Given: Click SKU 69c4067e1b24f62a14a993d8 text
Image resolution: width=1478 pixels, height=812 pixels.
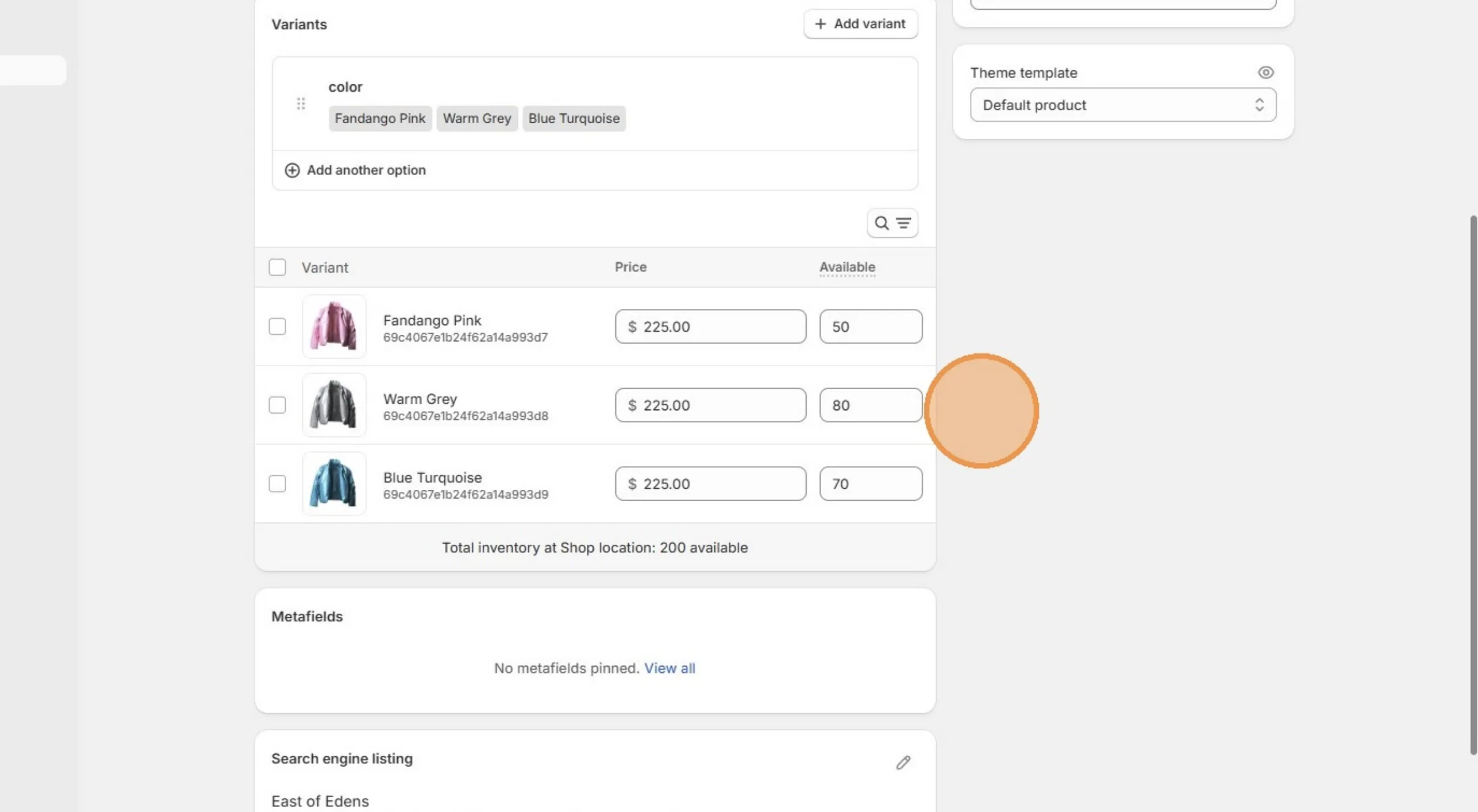Looking at the screenshot, I should (466, 416).
